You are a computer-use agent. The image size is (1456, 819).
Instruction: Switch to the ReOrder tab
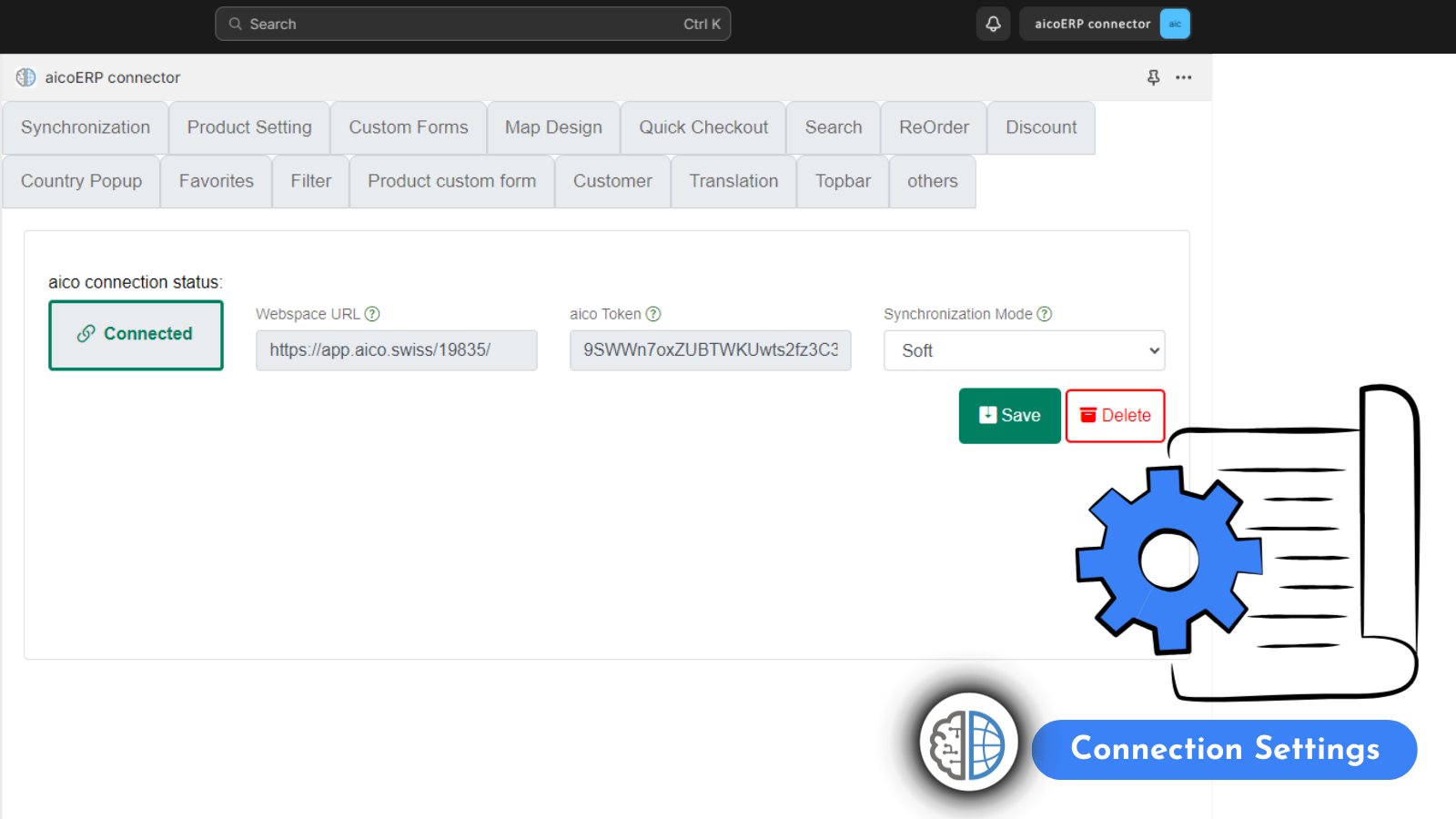pyautogui.click(x=934, y=127)
